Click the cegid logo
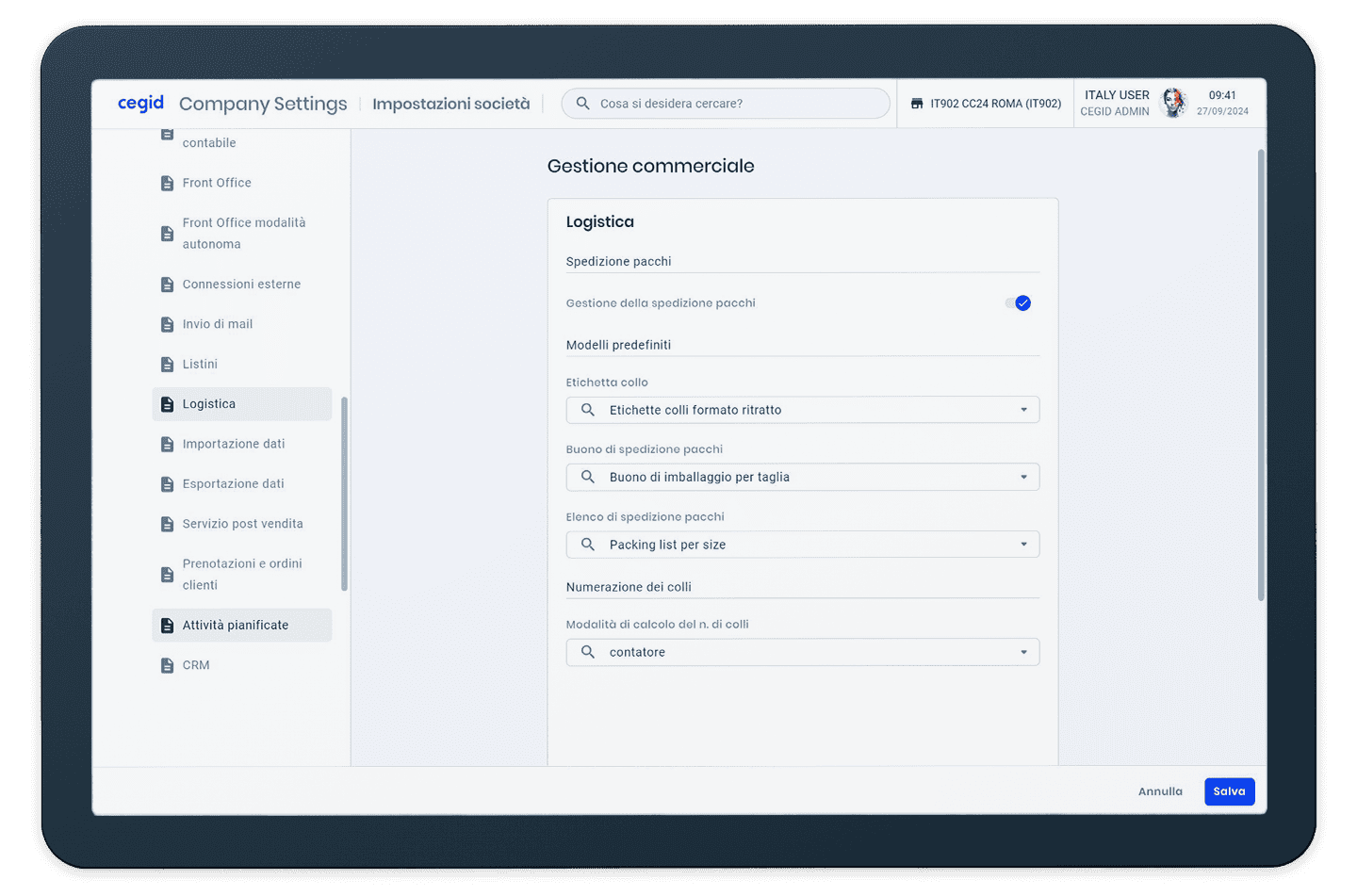This screenshot has height=896, width=1357. point(140,103)
